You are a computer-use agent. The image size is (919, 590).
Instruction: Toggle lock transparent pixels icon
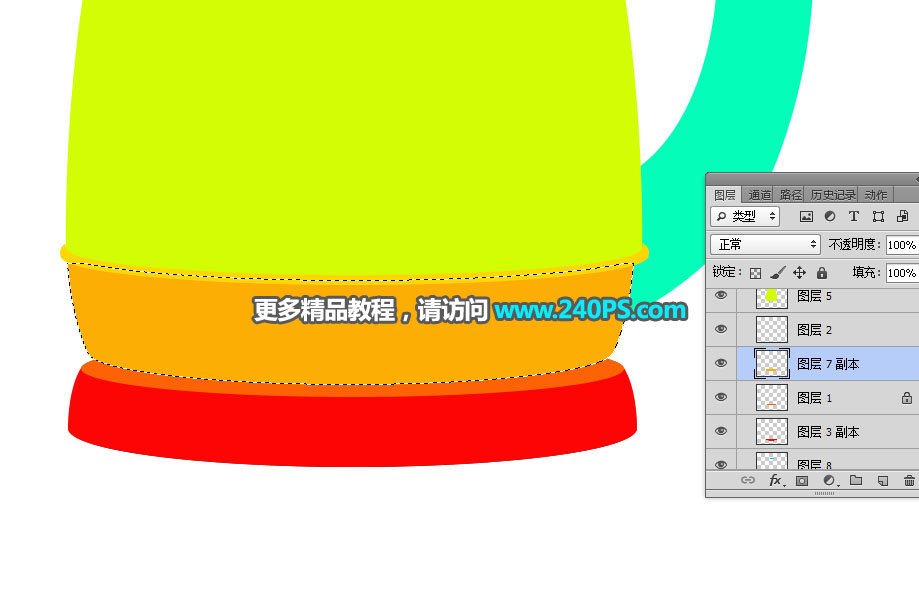[x=755, y=273]
